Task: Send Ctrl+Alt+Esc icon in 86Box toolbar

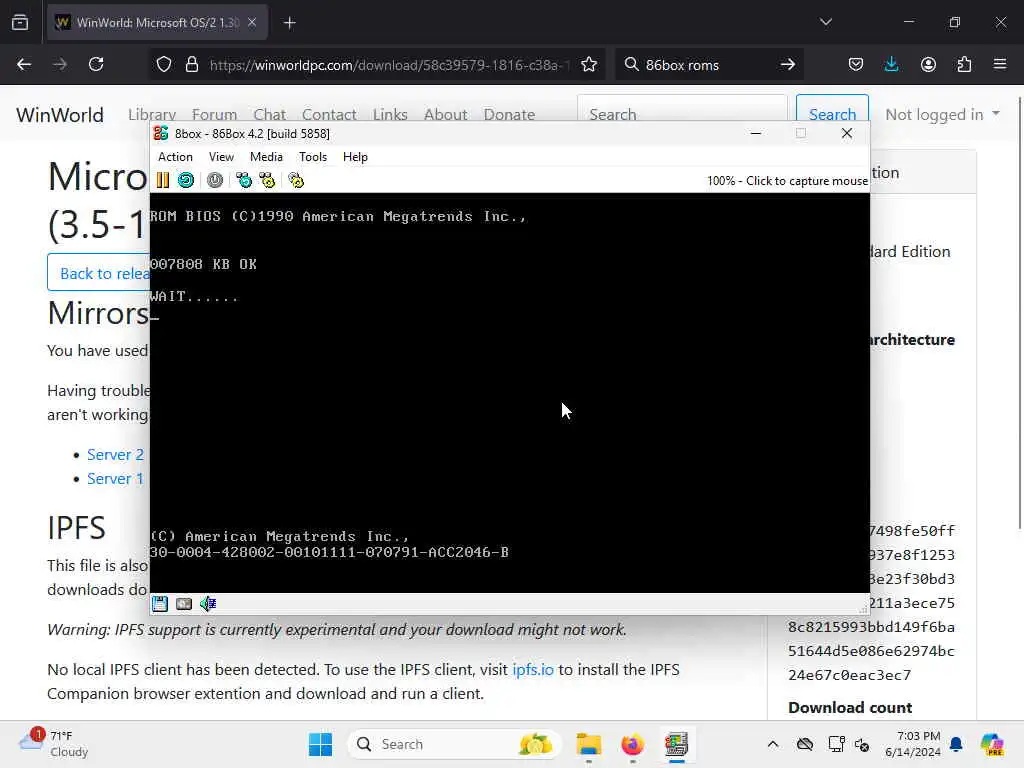Action: click(x=267, y=180)
